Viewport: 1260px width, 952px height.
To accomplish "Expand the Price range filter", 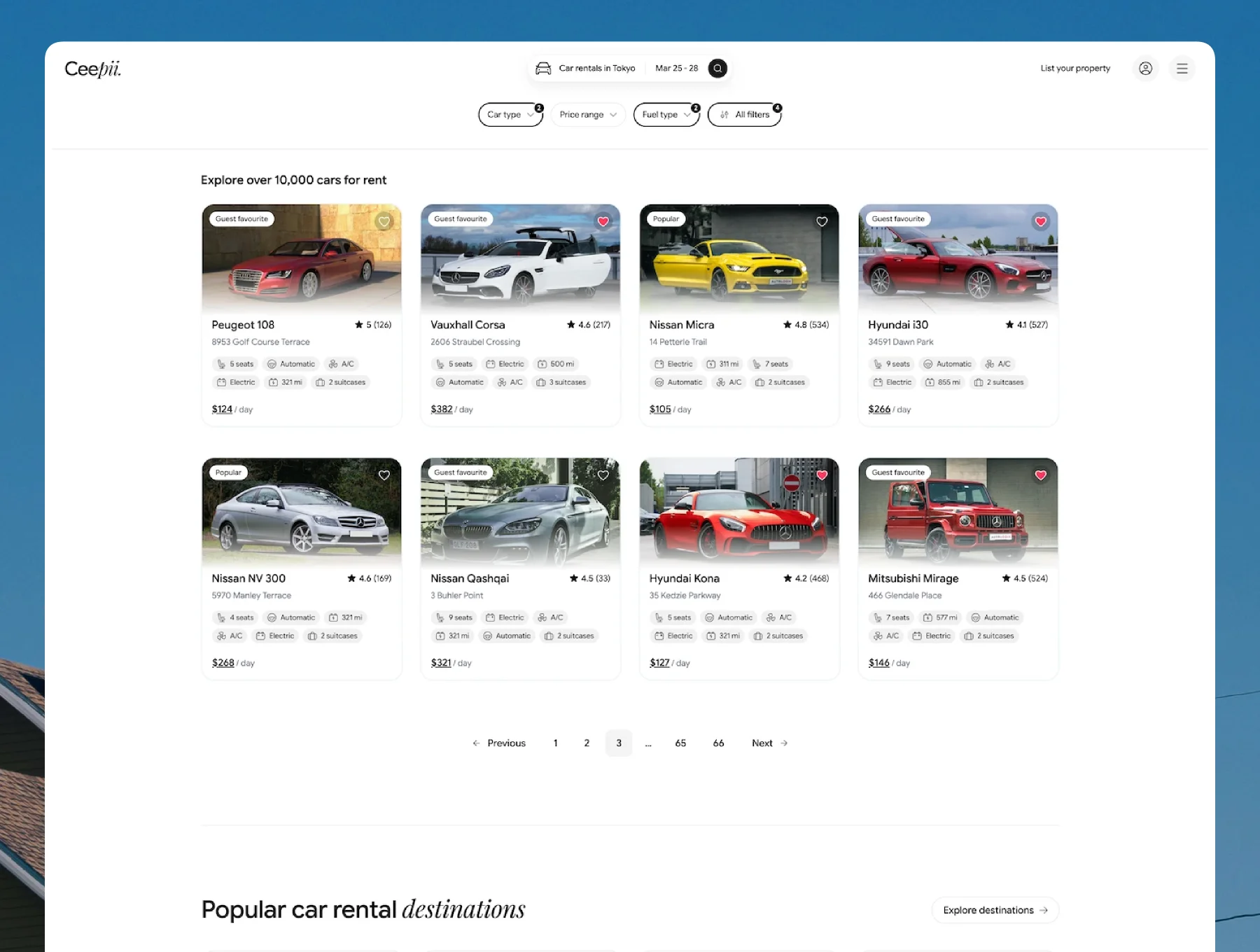I will coord(588,115).
